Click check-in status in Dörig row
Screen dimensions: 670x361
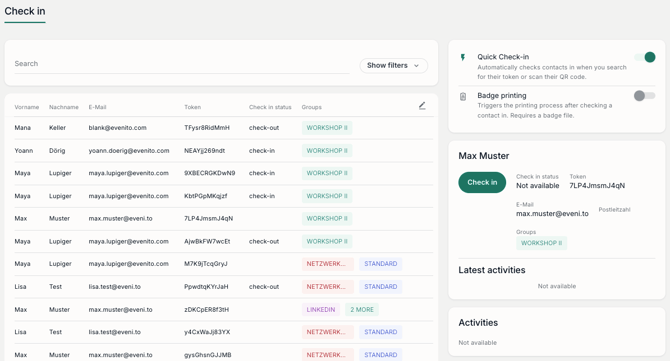(x=262, y=151)
